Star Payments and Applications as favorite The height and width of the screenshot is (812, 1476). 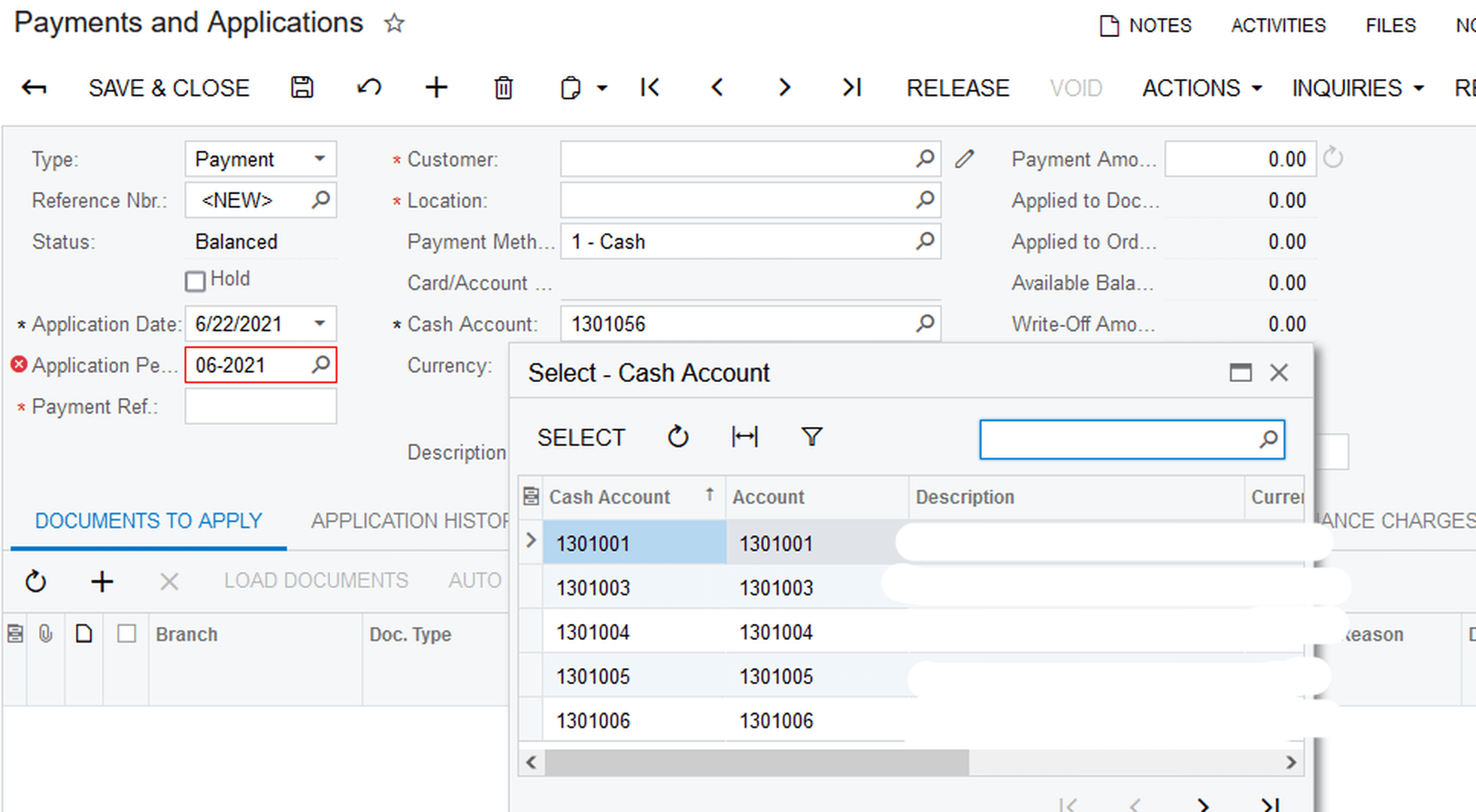tap(394, 23)
